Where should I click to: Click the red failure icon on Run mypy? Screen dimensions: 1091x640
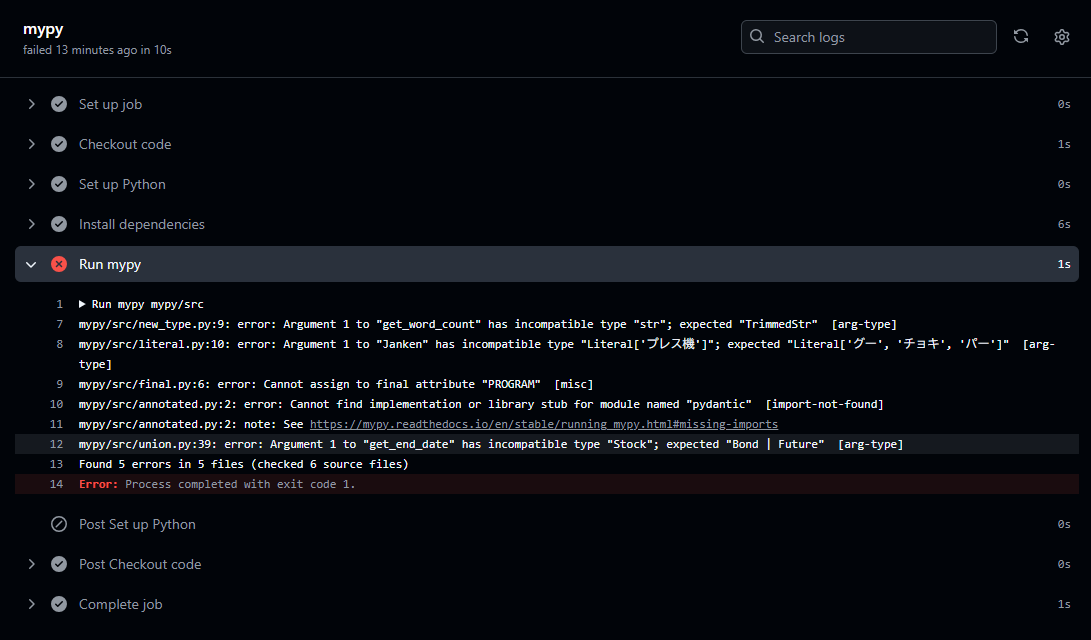(58, 264)
